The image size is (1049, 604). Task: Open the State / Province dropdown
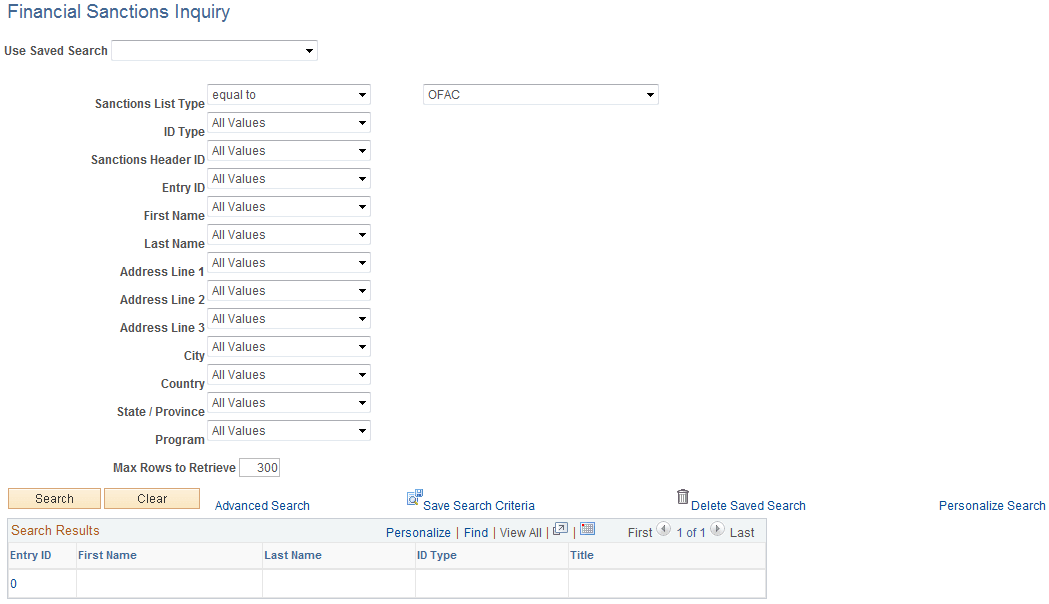[289, 404]
